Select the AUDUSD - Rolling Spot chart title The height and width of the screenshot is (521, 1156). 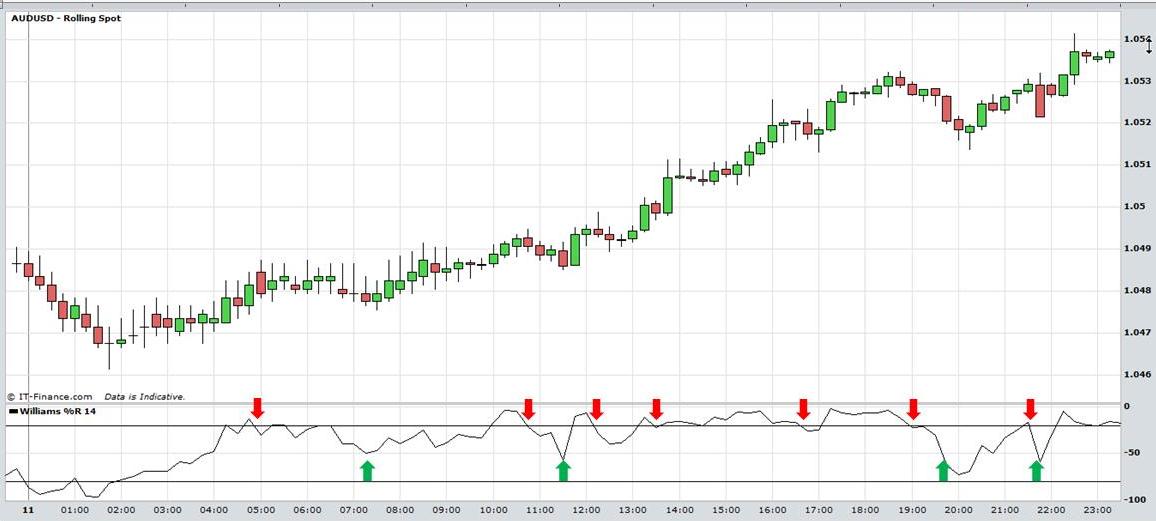65,18
